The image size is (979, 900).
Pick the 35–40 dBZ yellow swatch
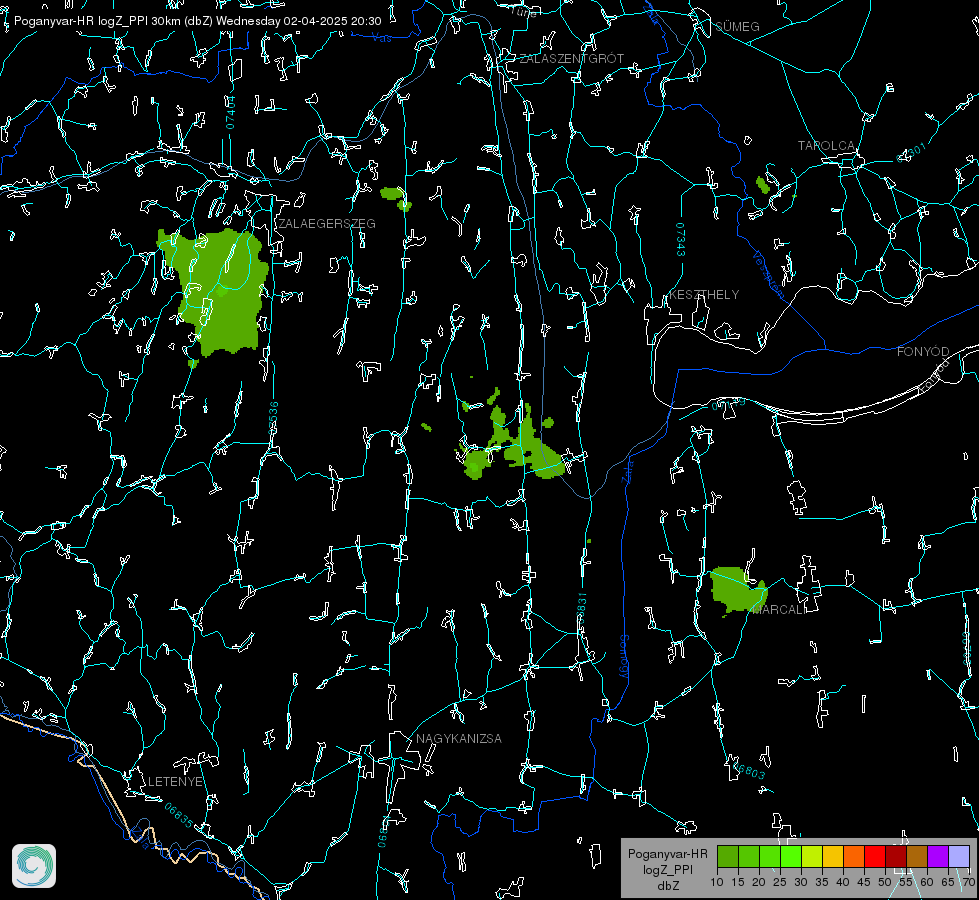pos(833,857)
